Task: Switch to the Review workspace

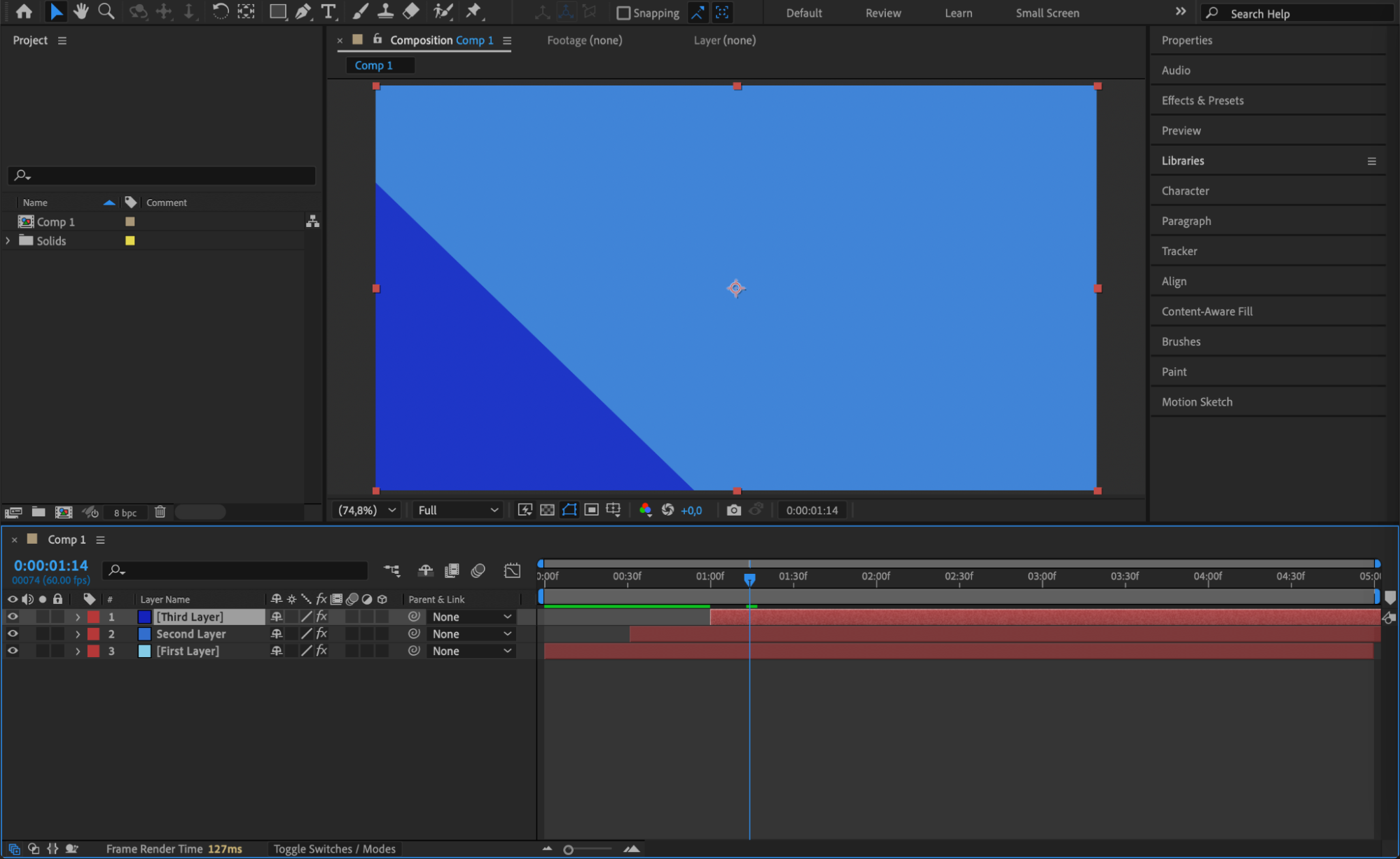Action: tap(882, 13)
